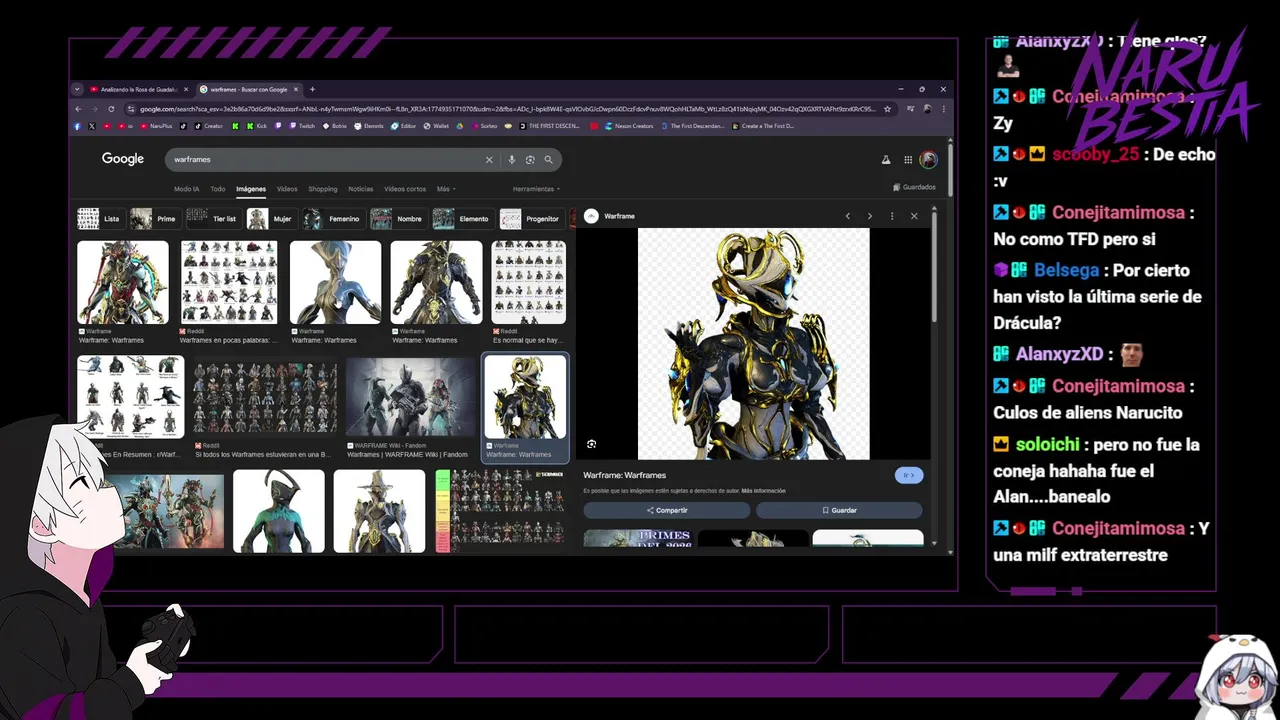1280x720 pixels.
Task: Show next image in preview panel
Action: point(870,216)
